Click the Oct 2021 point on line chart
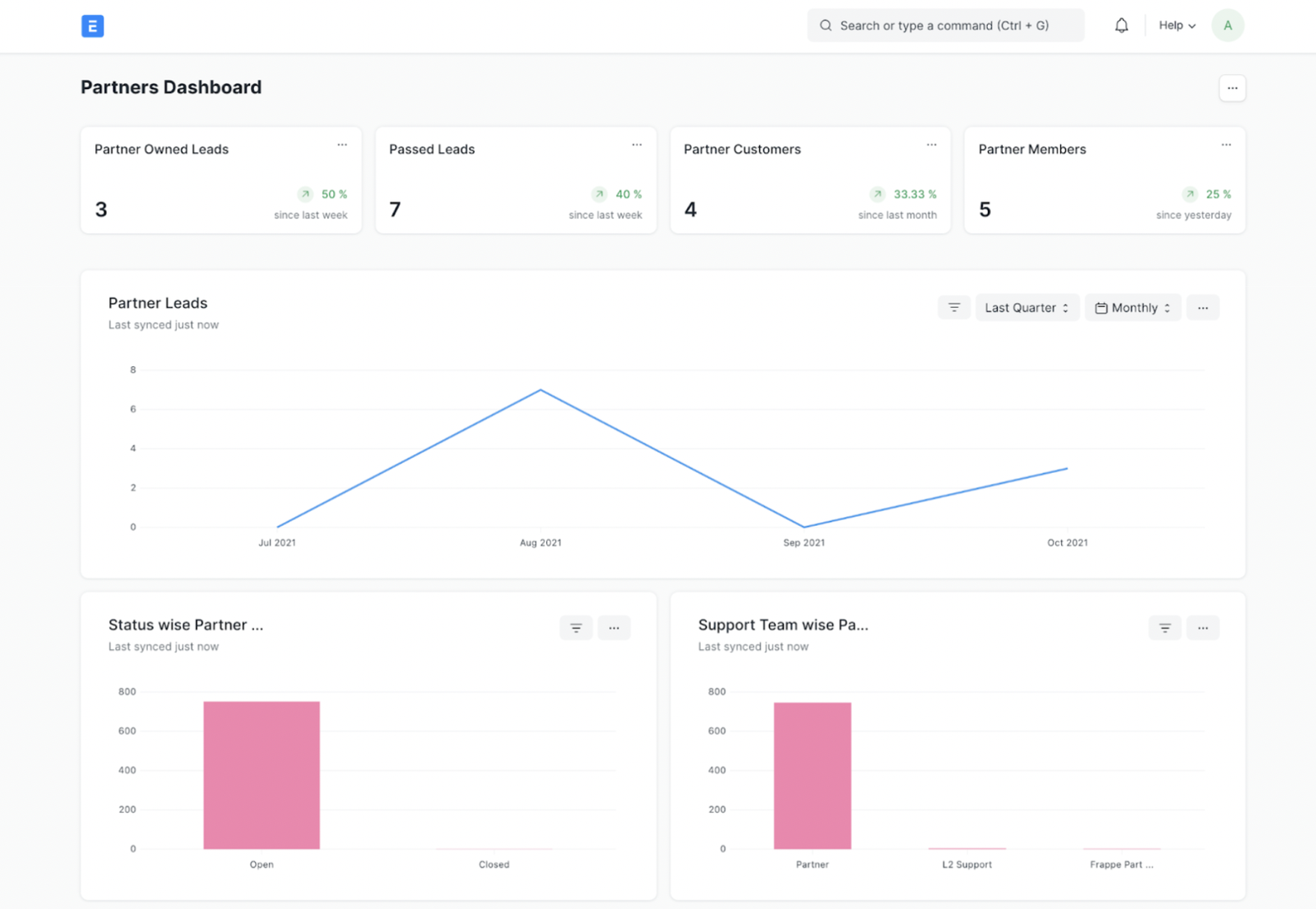 point(1067,469)
